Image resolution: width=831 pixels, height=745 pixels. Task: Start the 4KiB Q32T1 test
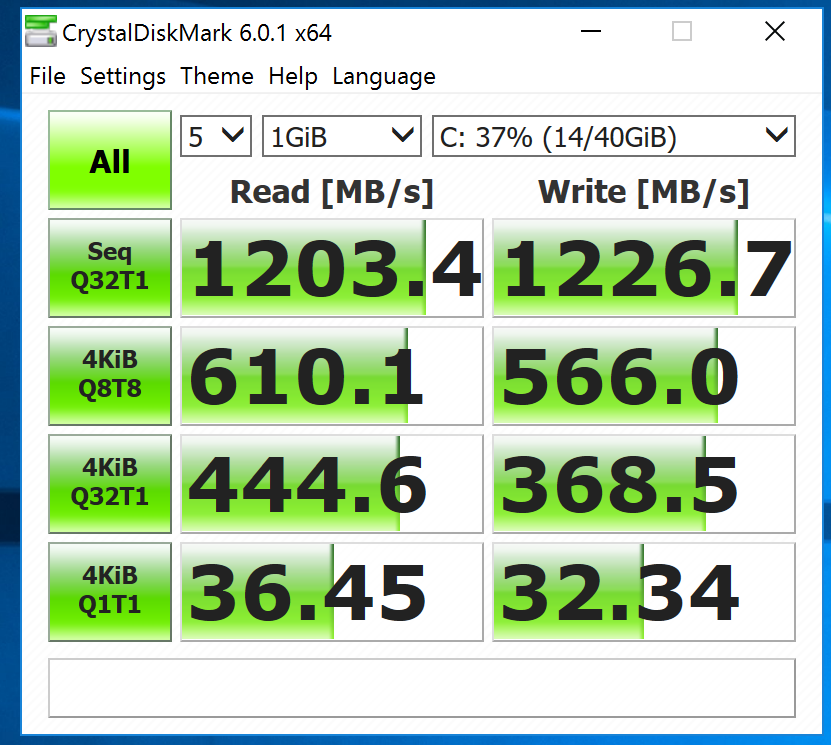tap(110, 484)
